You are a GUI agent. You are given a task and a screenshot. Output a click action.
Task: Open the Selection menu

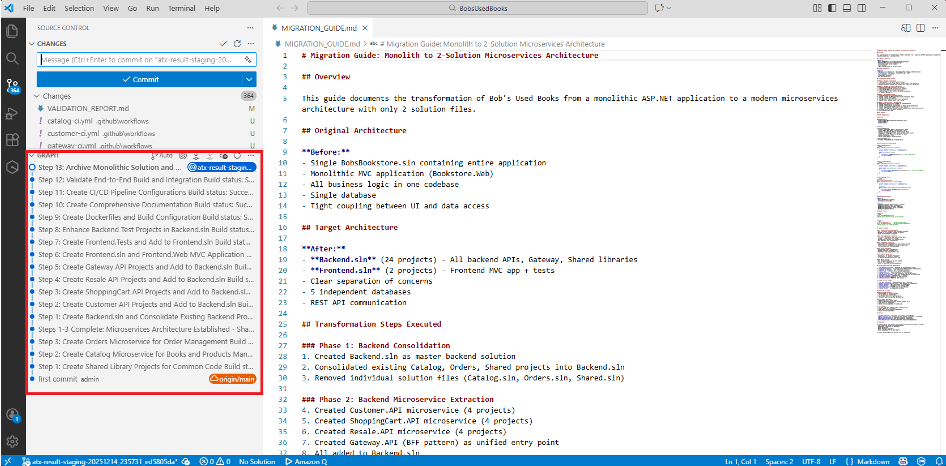79,8
